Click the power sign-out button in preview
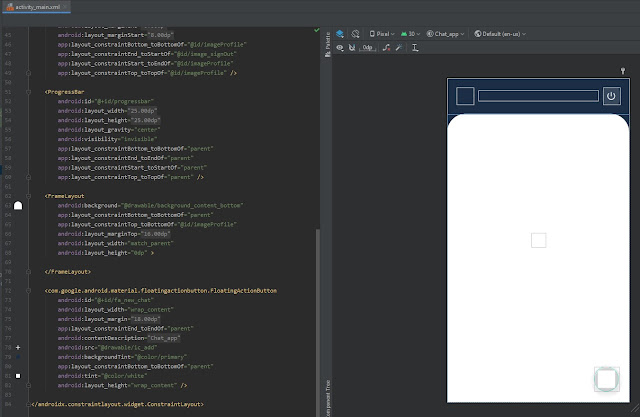The width and height of the screenshot is (640, 417). pyautogui.click(x=612, y=97)
